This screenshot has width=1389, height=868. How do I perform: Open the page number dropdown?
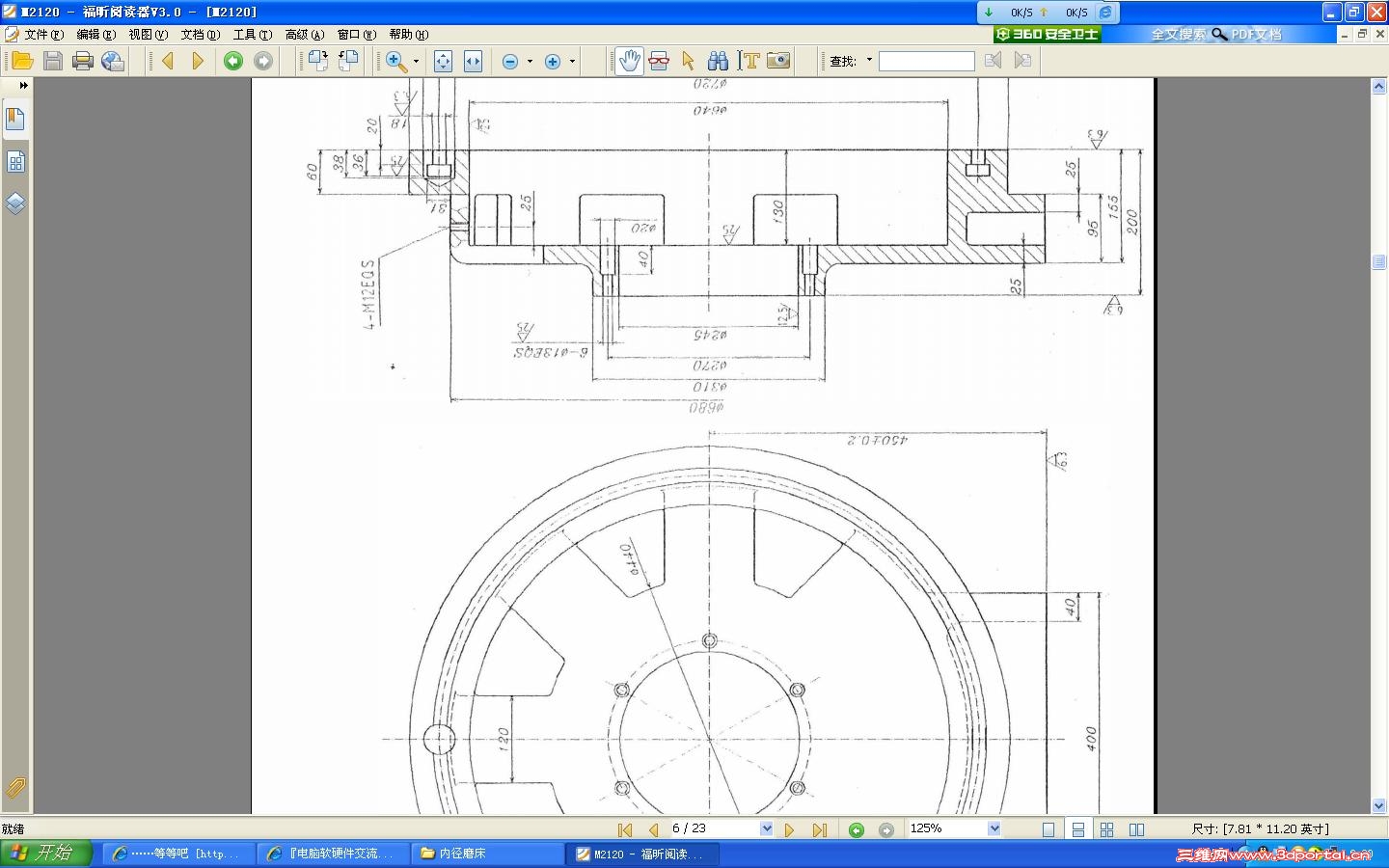(x=767, y=828)
